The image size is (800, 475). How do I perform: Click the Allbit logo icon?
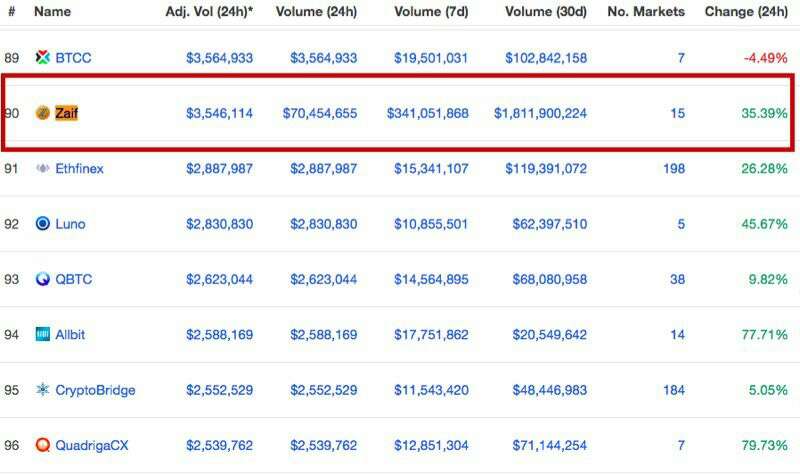tap(42, 334)
